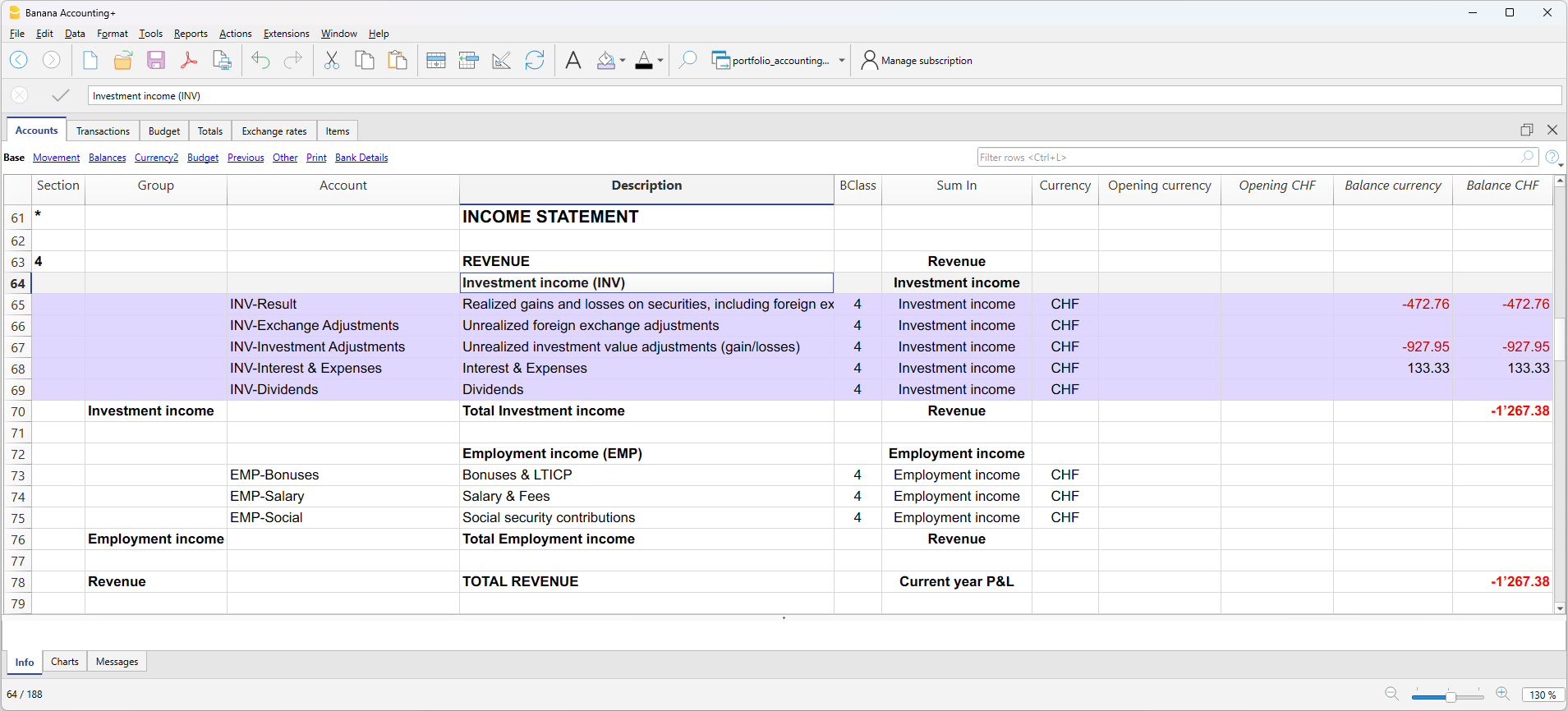Switch to the Transactions tab

[x=103, y=131]
